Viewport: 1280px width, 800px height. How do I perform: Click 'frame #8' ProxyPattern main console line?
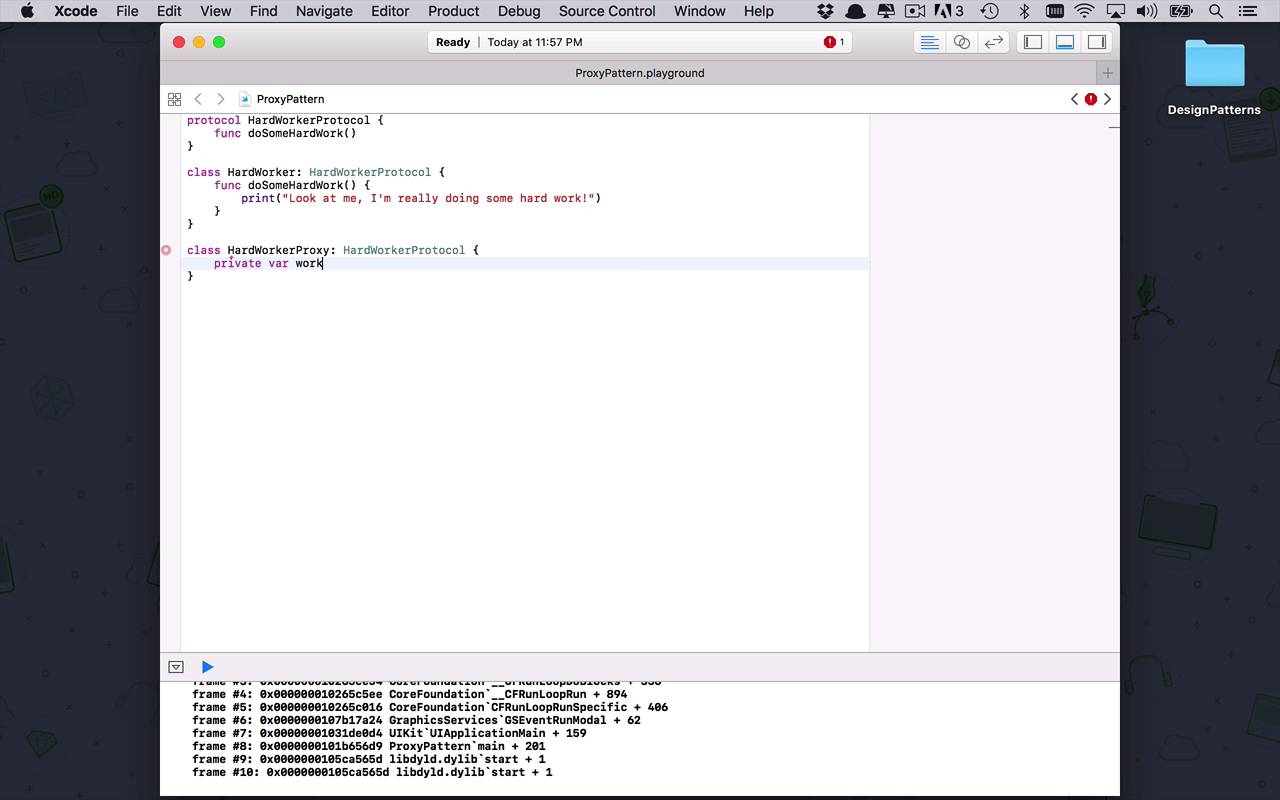click(369, 746)
